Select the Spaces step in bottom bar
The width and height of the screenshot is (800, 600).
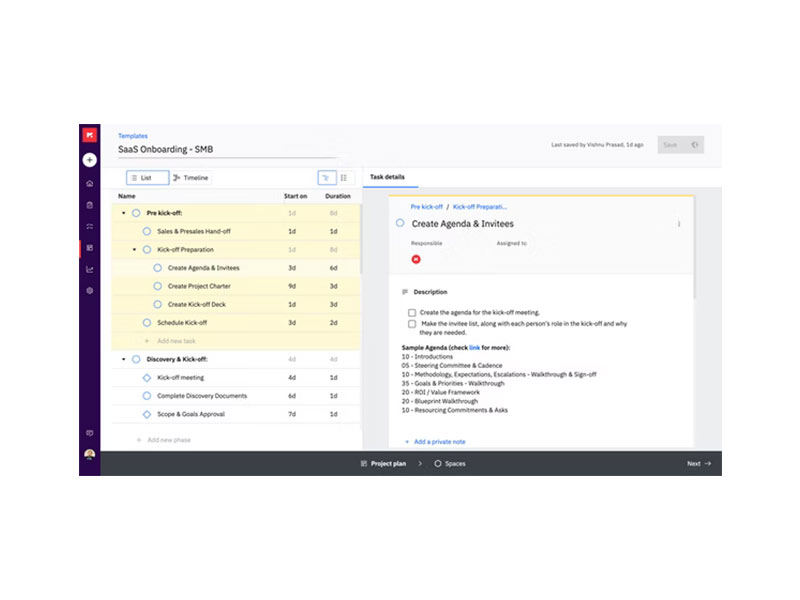449,464
